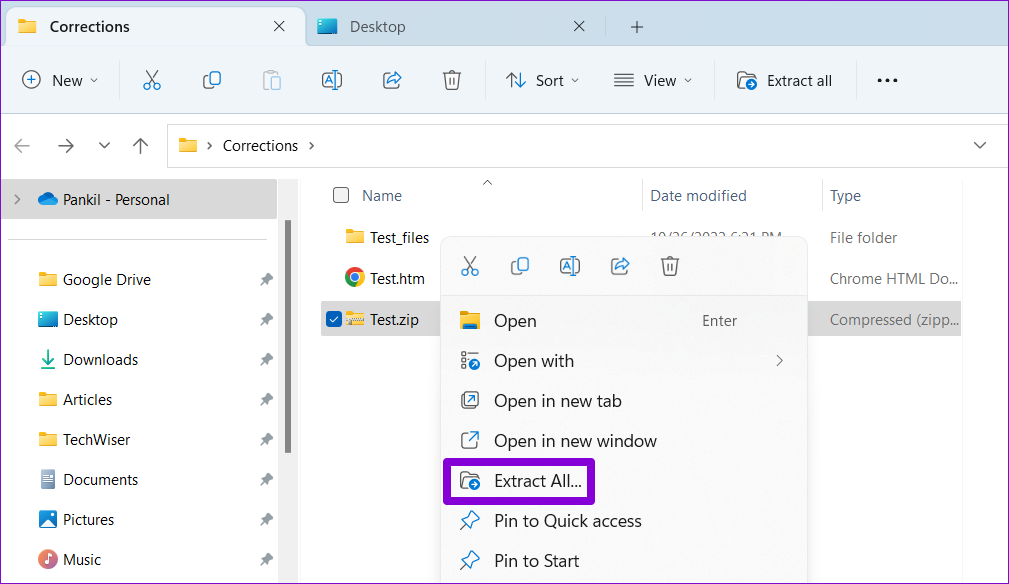Screen dimensions: 1009x584
Task: Choose Open from context menu
Action: pos(624,321)
